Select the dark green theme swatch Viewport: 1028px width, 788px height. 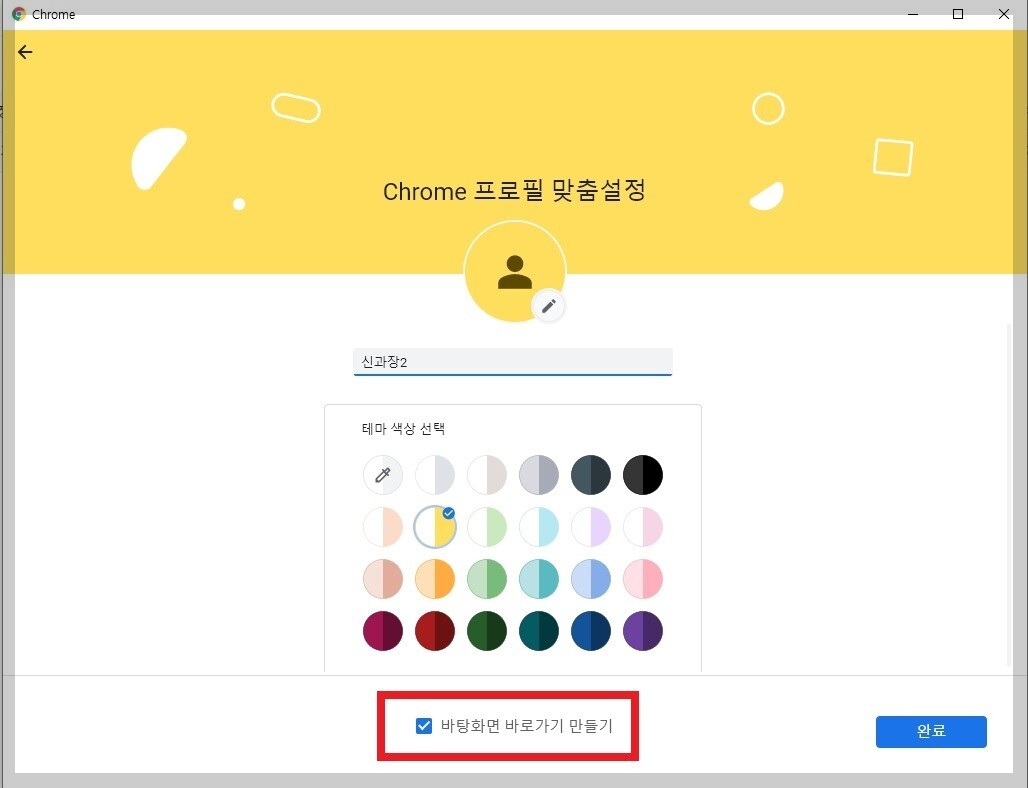tap(487, 631)
